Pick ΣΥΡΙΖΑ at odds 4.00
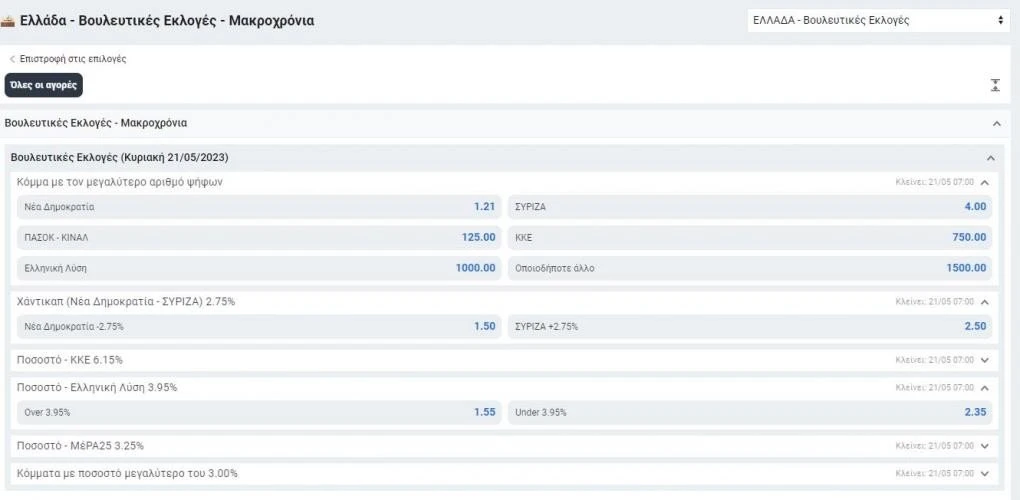Screen dimensions: 1020x500 pos(750,207)
